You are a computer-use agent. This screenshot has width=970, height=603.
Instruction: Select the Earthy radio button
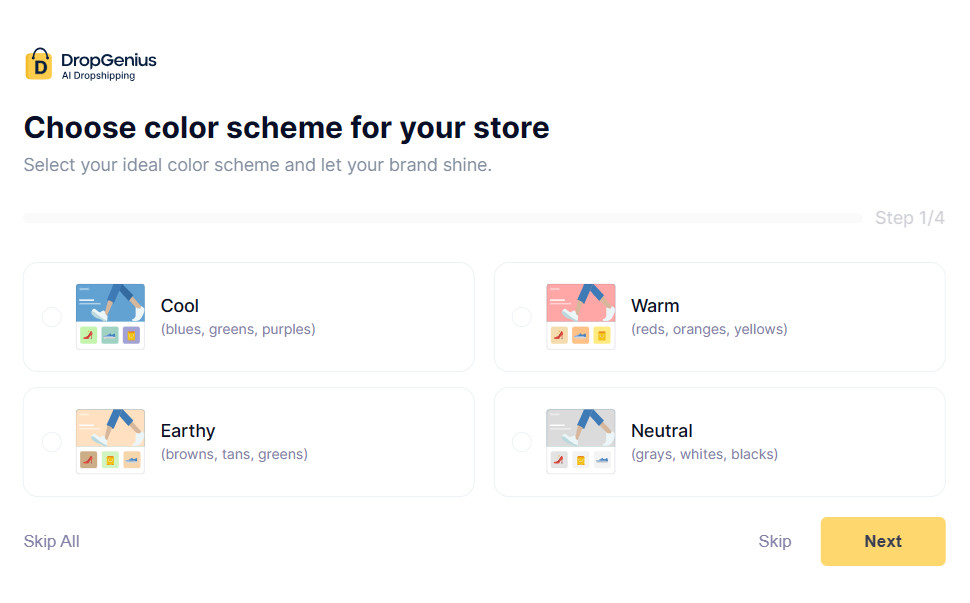click(x=51, y=441)
